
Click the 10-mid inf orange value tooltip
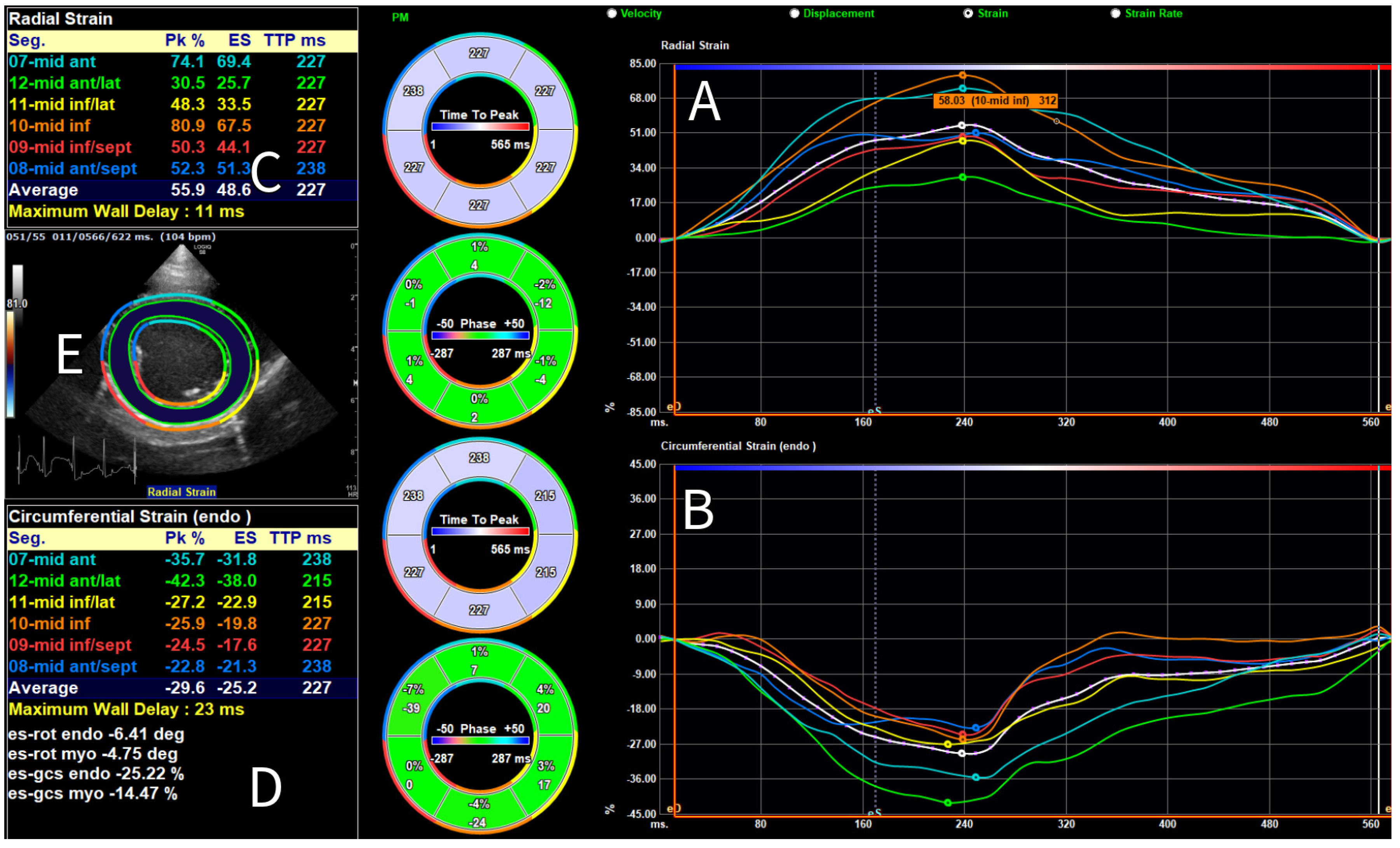[996, 101]
